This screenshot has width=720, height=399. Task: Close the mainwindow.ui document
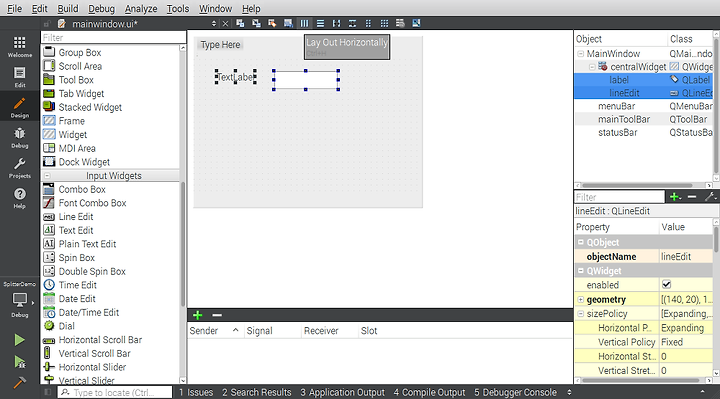[225, 23]
